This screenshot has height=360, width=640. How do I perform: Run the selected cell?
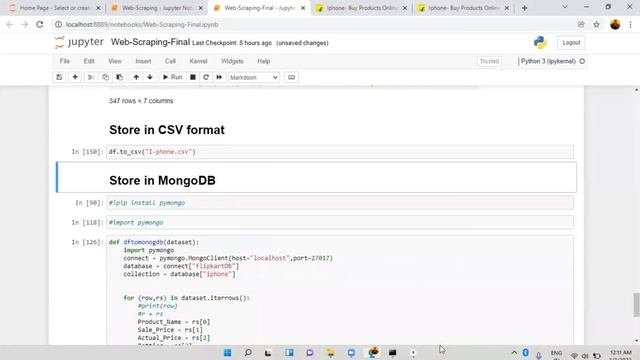pos(173,77)
